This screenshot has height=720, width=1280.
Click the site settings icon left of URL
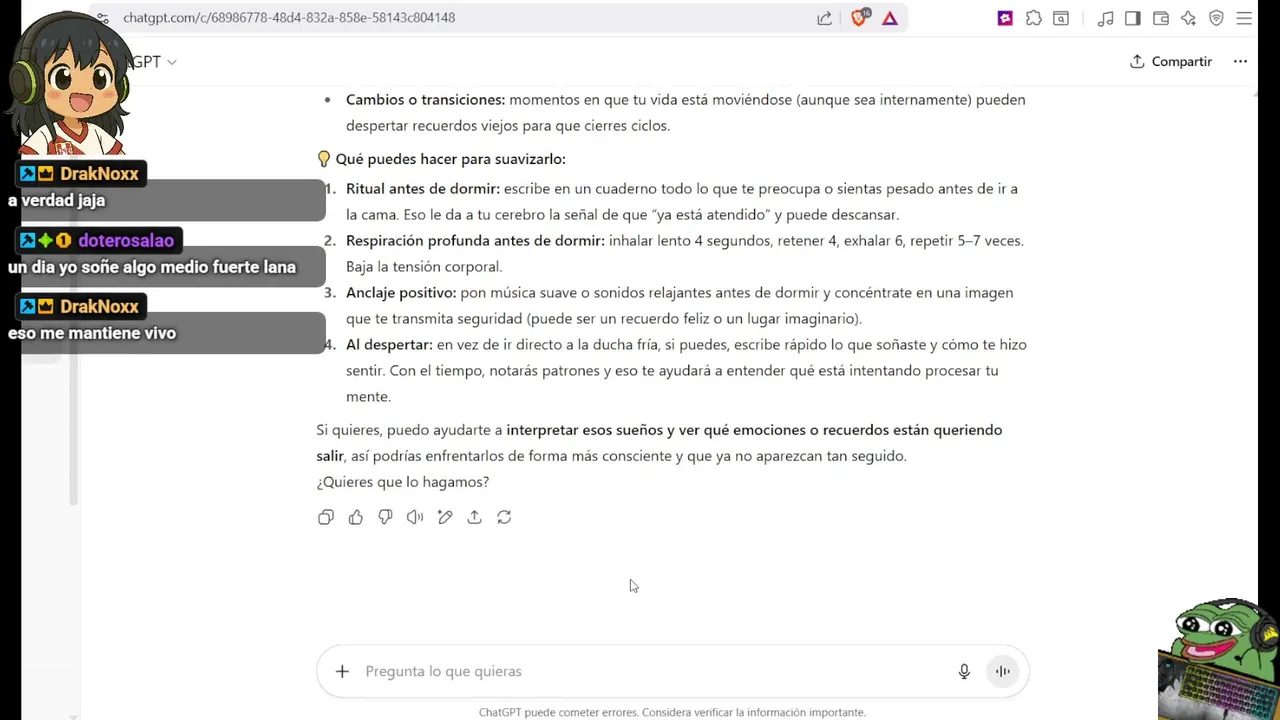(102, 18)
